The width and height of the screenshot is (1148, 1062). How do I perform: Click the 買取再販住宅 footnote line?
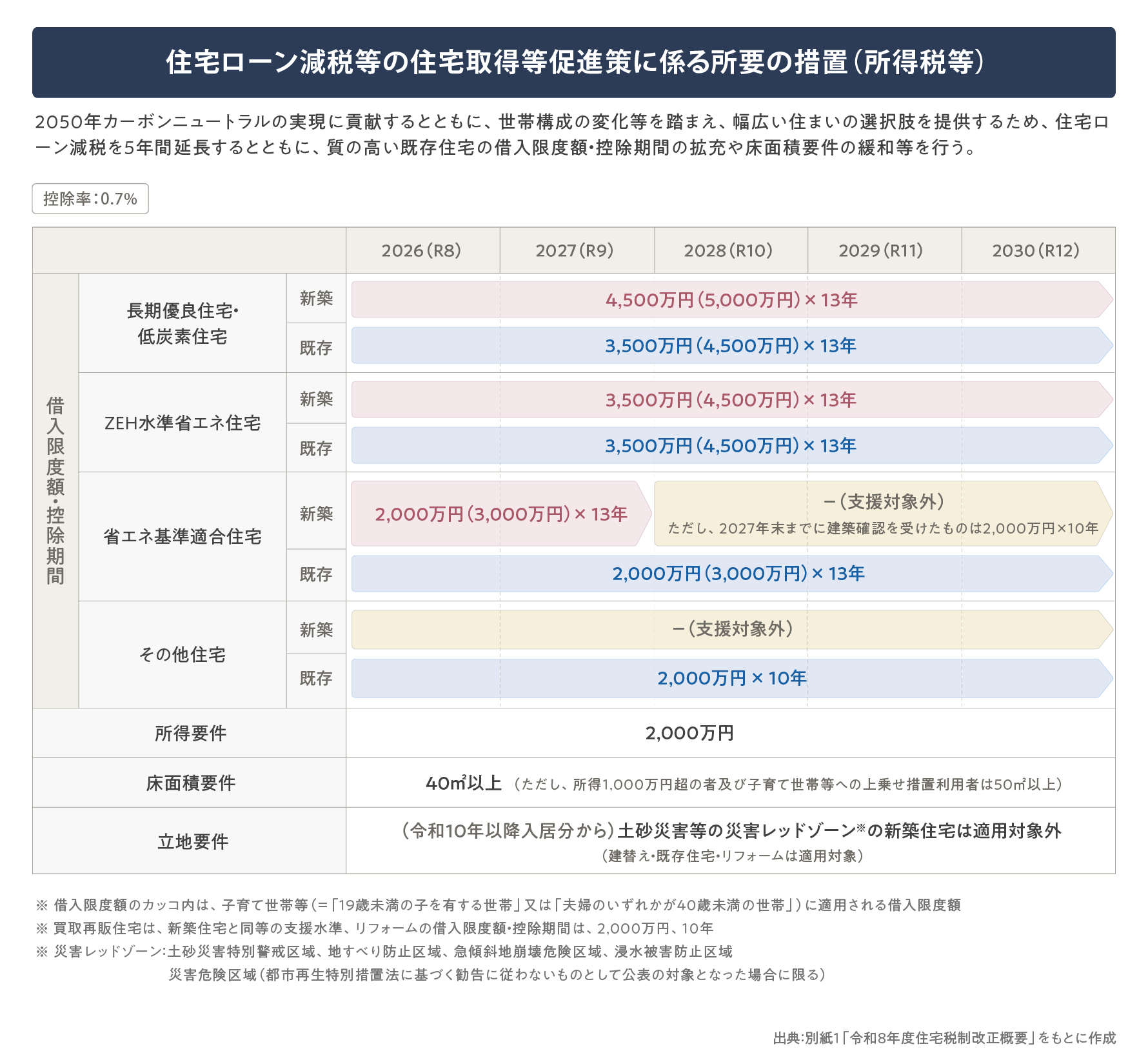point(374,928)
